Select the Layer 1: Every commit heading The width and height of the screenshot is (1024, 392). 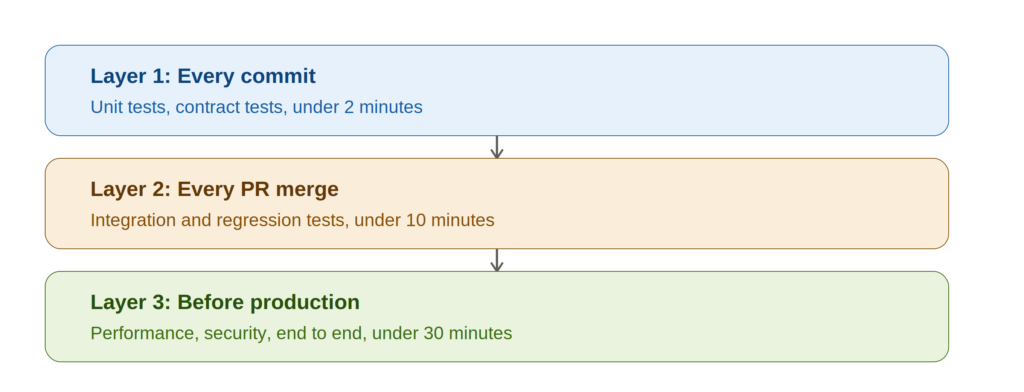[203, 76]
